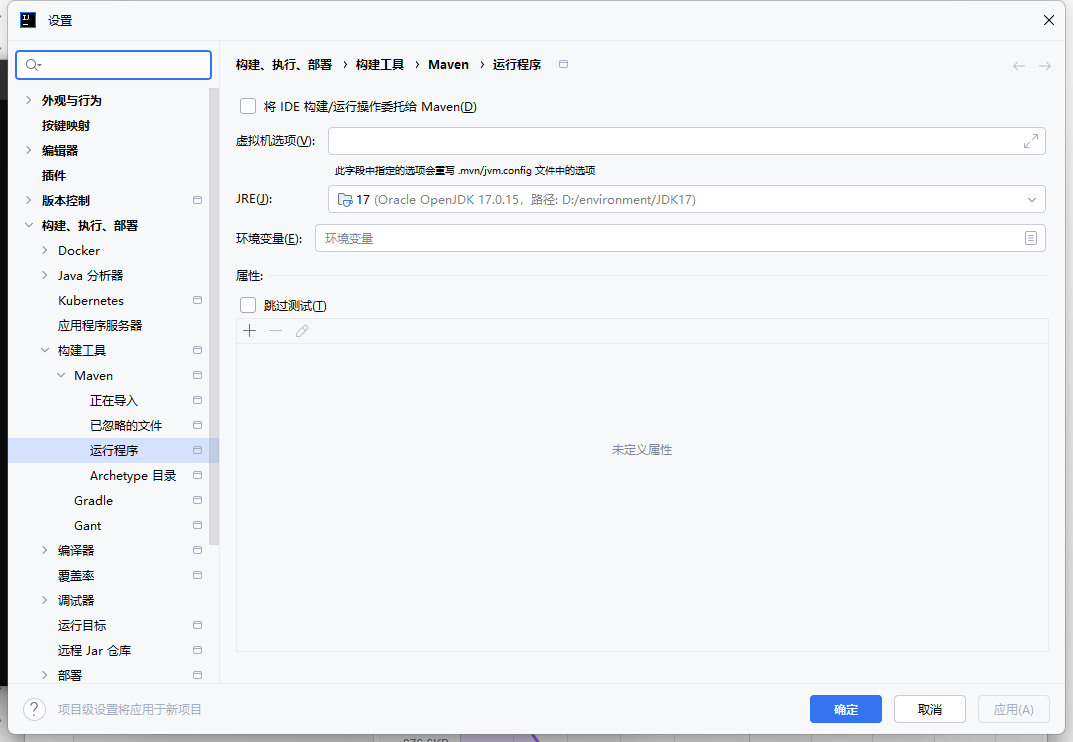
Task: Expand the 编辑器 section
Action: pyautogui.click(x=29, y=150)
